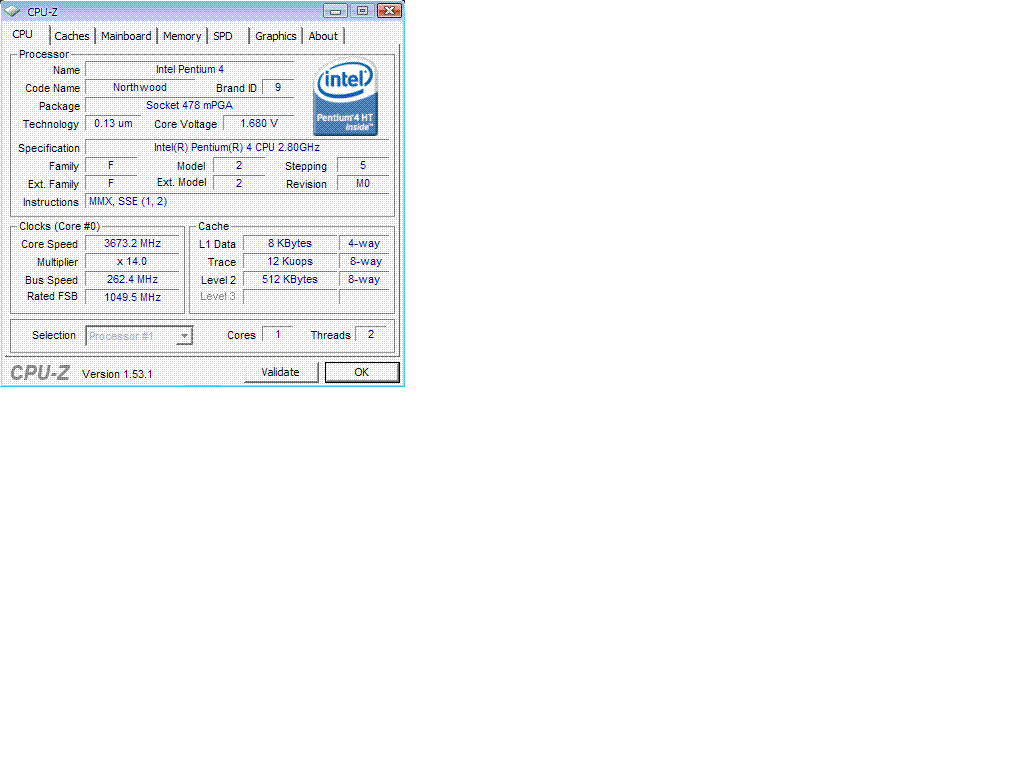Viewport: 1024px width, 768px height.
Task: Click the Stepping value 5
Action: click(x=363, y=166)
